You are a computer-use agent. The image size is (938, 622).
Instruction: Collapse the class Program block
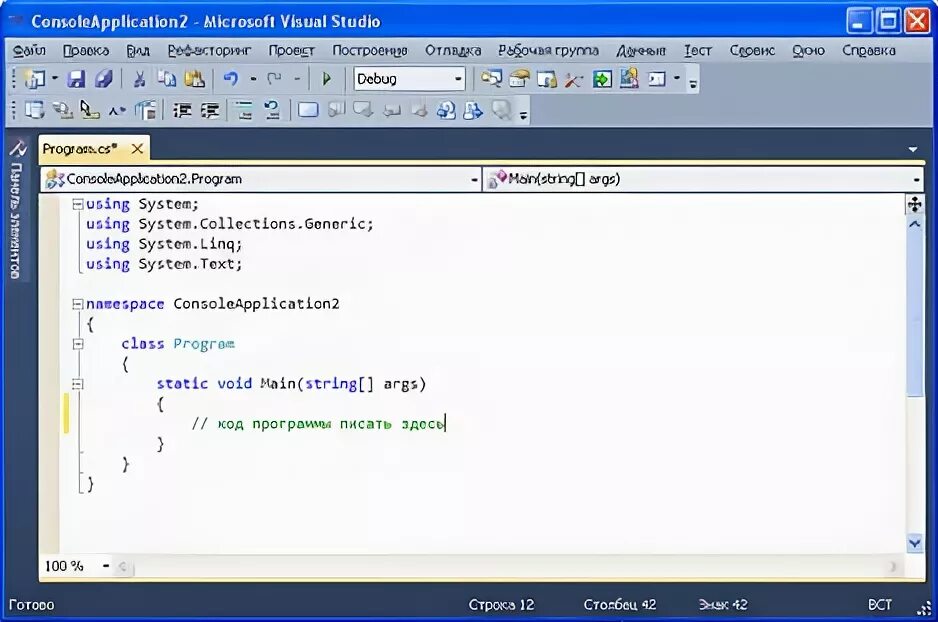pyautogui.click(x=77, y=344)
